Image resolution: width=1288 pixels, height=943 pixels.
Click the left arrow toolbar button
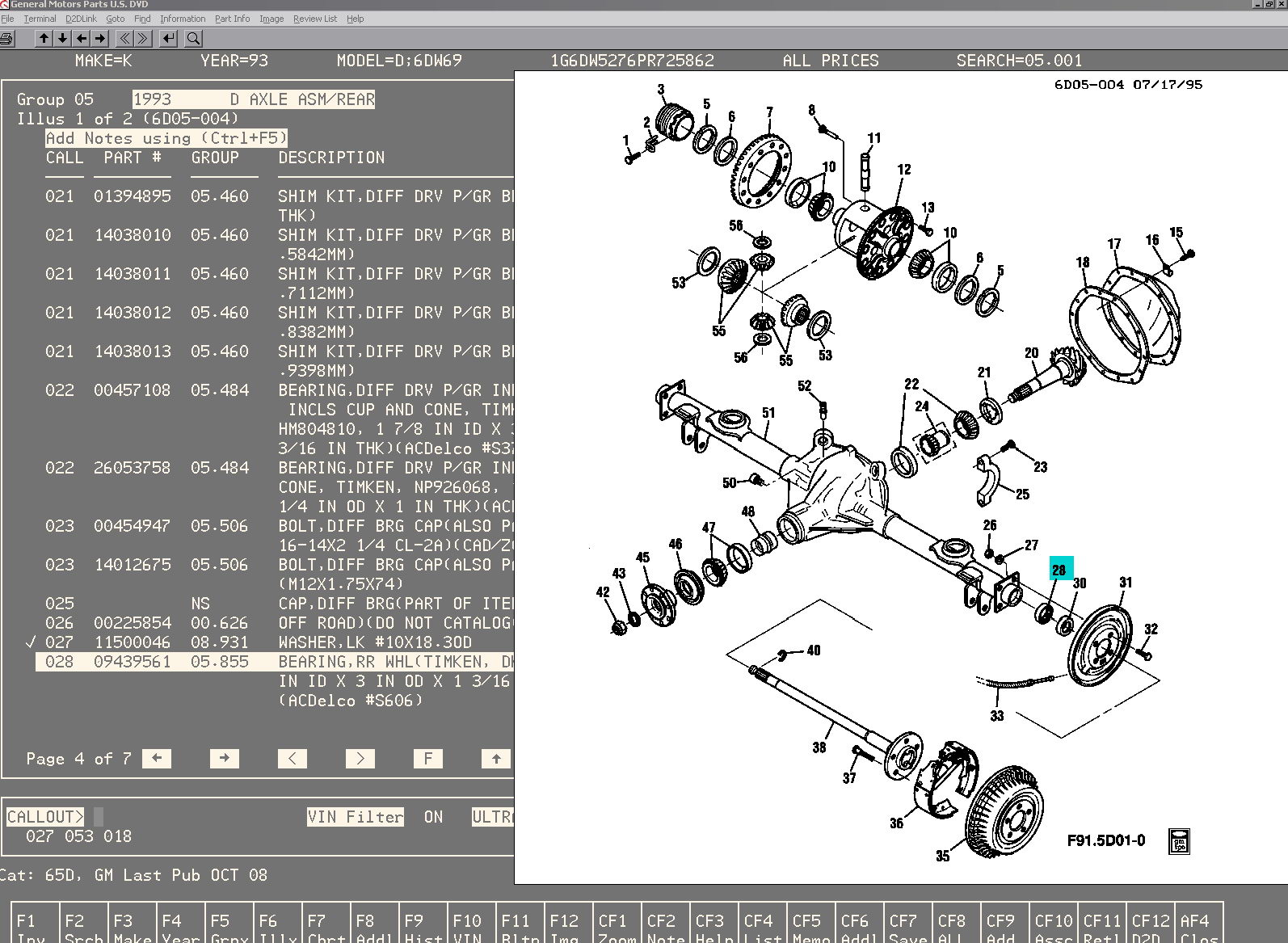tap(81, 38)
